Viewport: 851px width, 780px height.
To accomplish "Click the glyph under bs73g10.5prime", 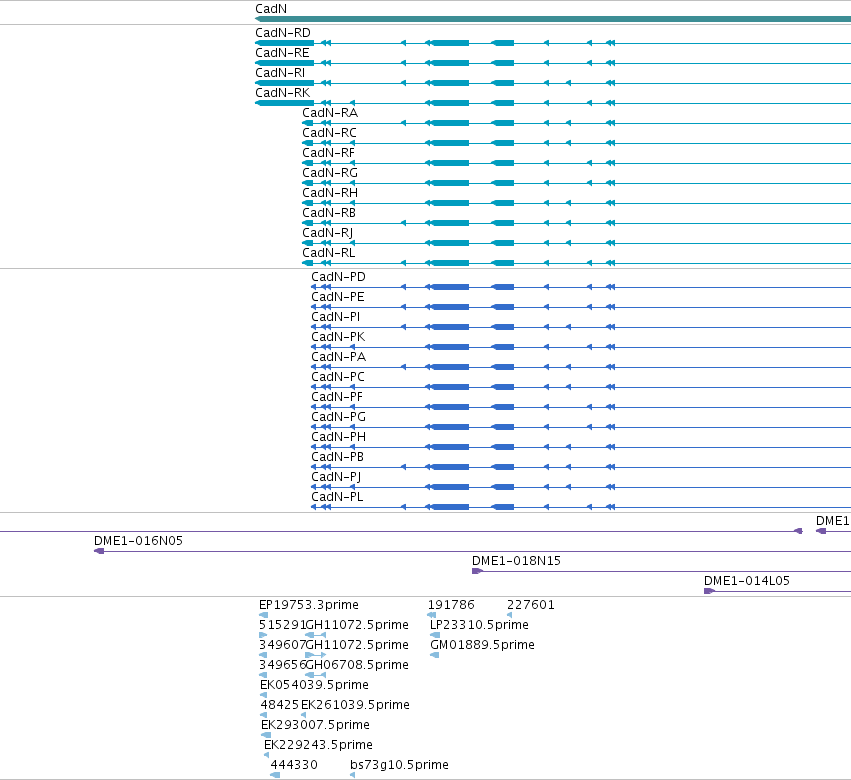I will (x=353, y=775).
